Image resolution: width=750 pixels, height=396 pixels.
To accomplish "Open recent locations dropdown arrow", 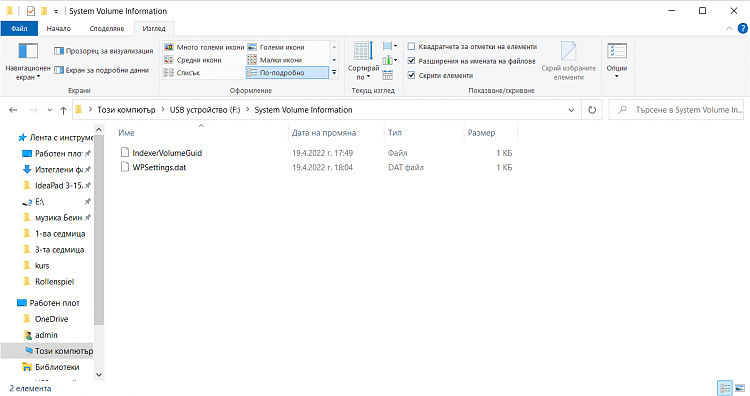I will (x=50, y=110).
